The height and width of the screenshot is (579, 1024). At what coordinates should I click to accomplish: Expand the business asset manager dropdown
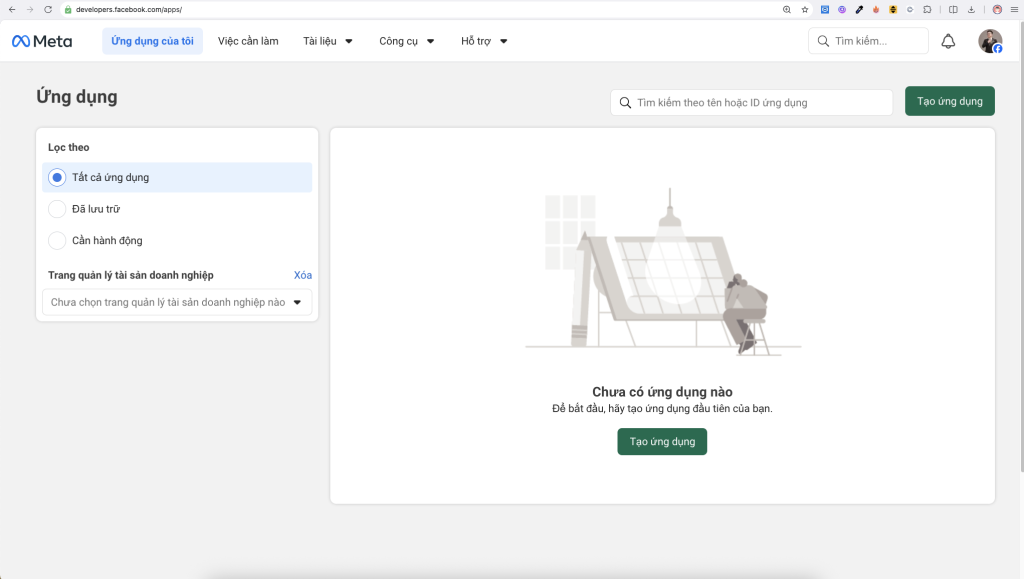[177, 302]
